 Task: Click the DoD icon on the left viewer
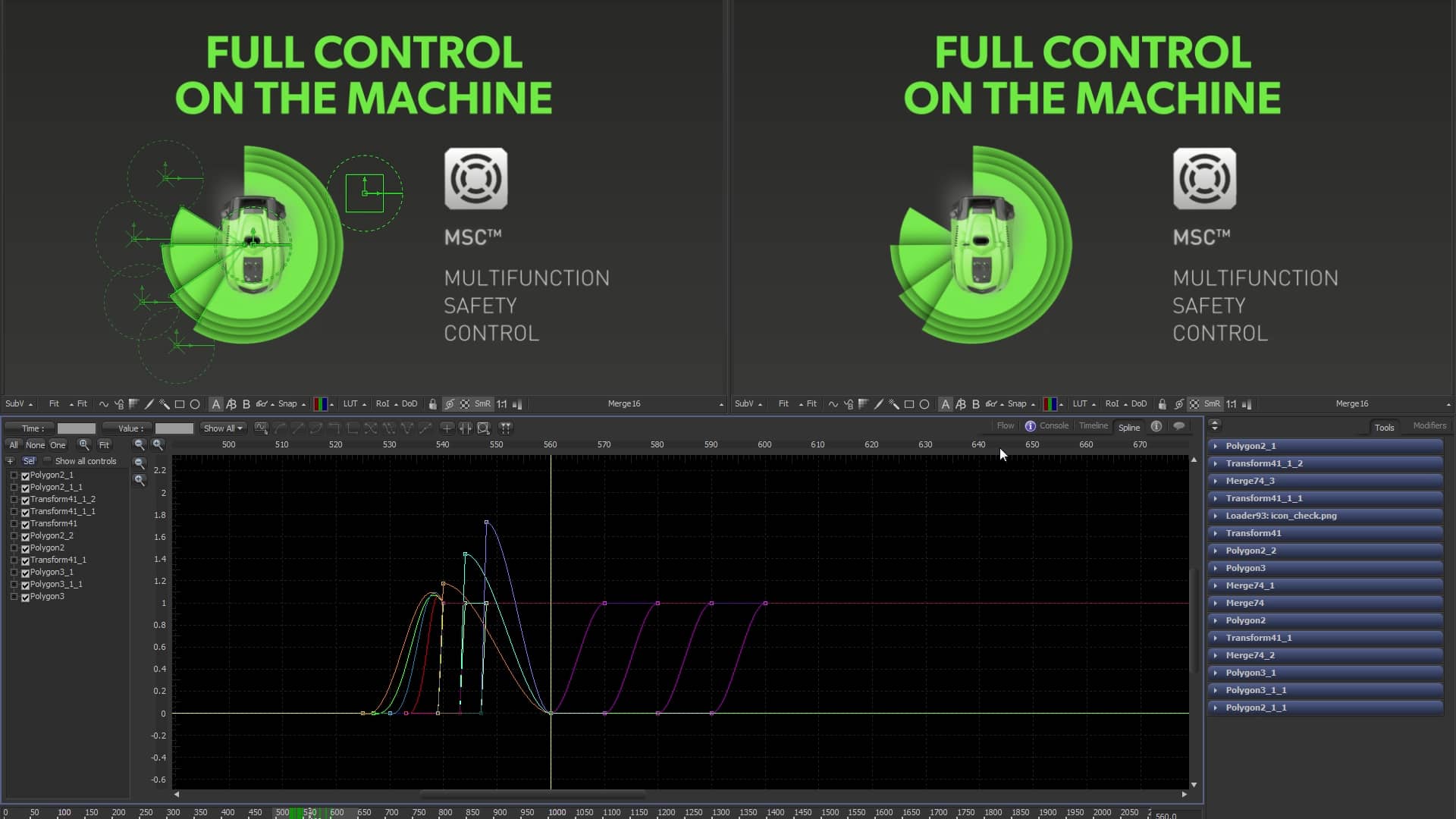click(x=409, y=404)
